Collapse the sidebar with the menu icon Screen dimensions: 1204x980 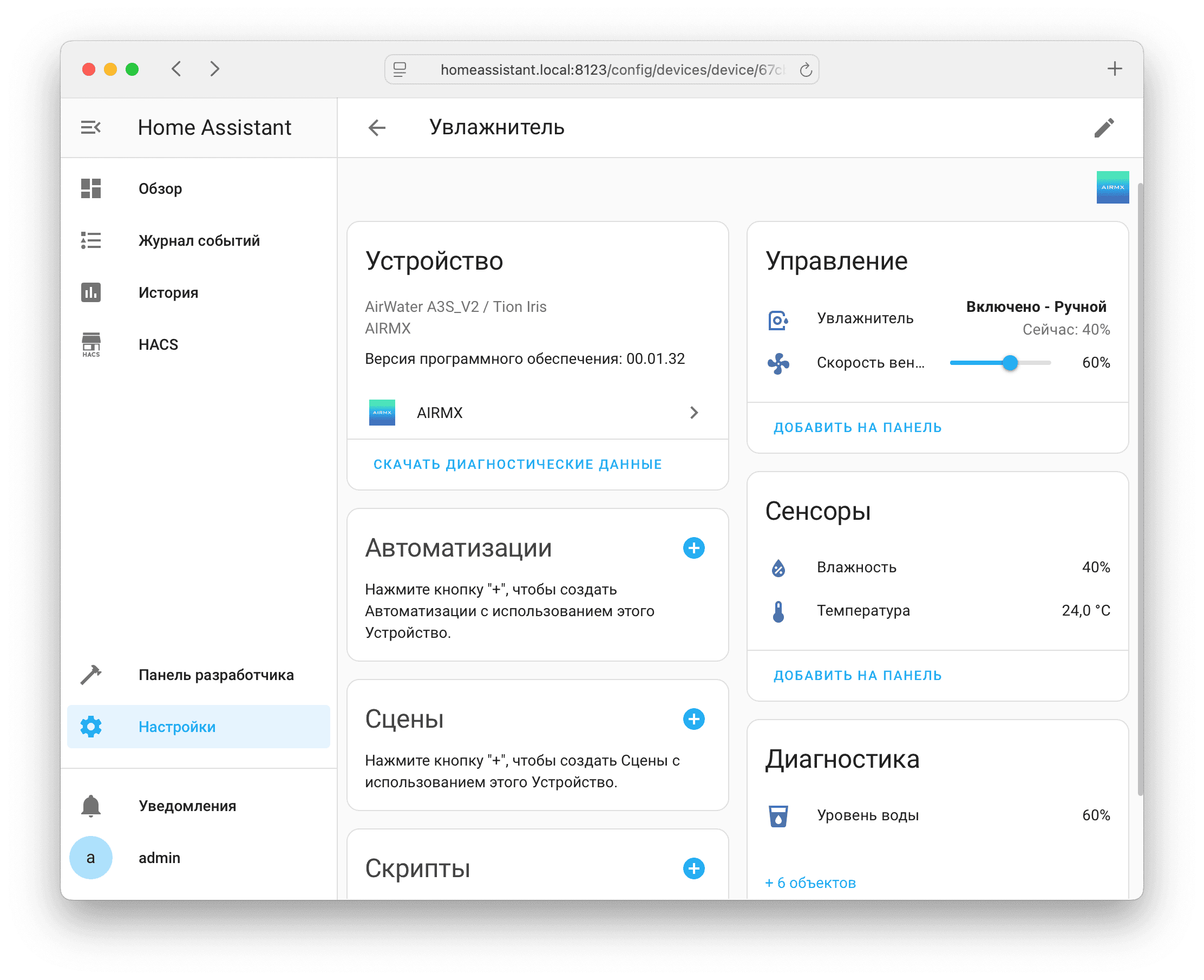[x=90, y=128]
